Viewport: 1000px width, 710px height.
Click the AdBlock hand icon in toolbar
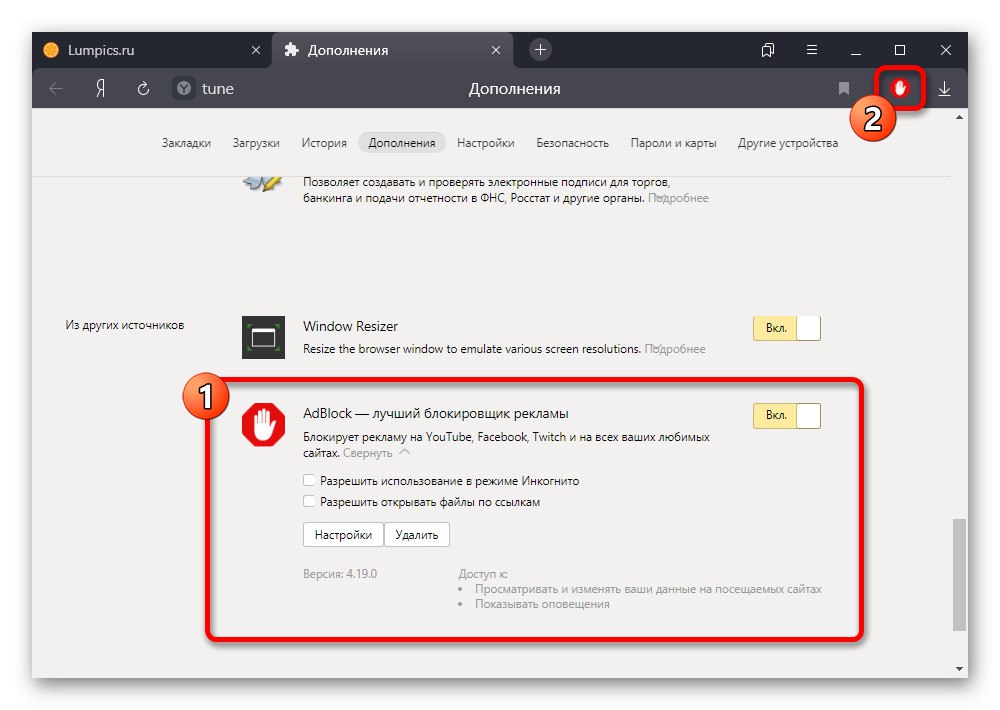pyautogui.click(x=900, y=88)
